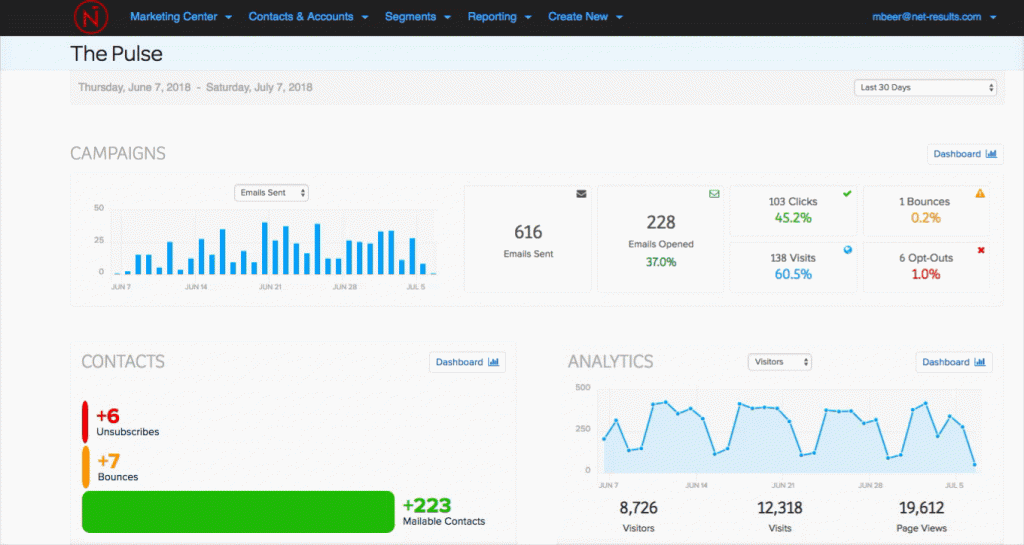Click the 228 Emails Opened card
The image size is (1024, 545).
(x=661, y=239)
